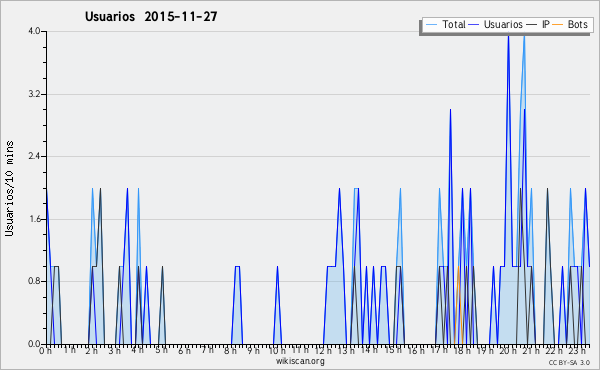The height and width of the screenshot is (370, 600).
Task: Select the 'Usuarios' legend entry
Action: pos(503,24)
